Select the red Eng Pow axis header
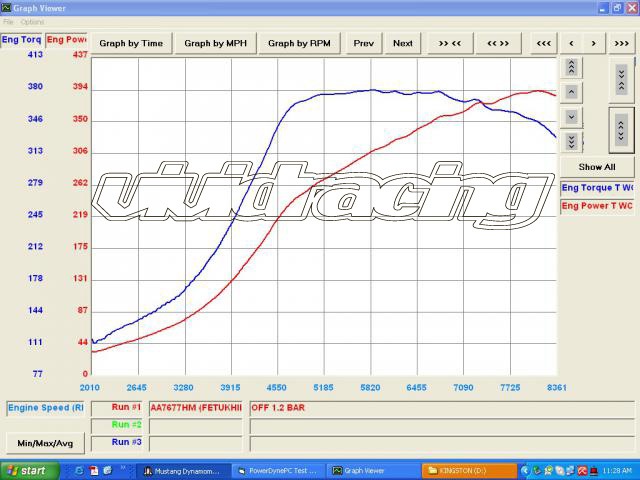640x480 pixels. tap(66, 40)
